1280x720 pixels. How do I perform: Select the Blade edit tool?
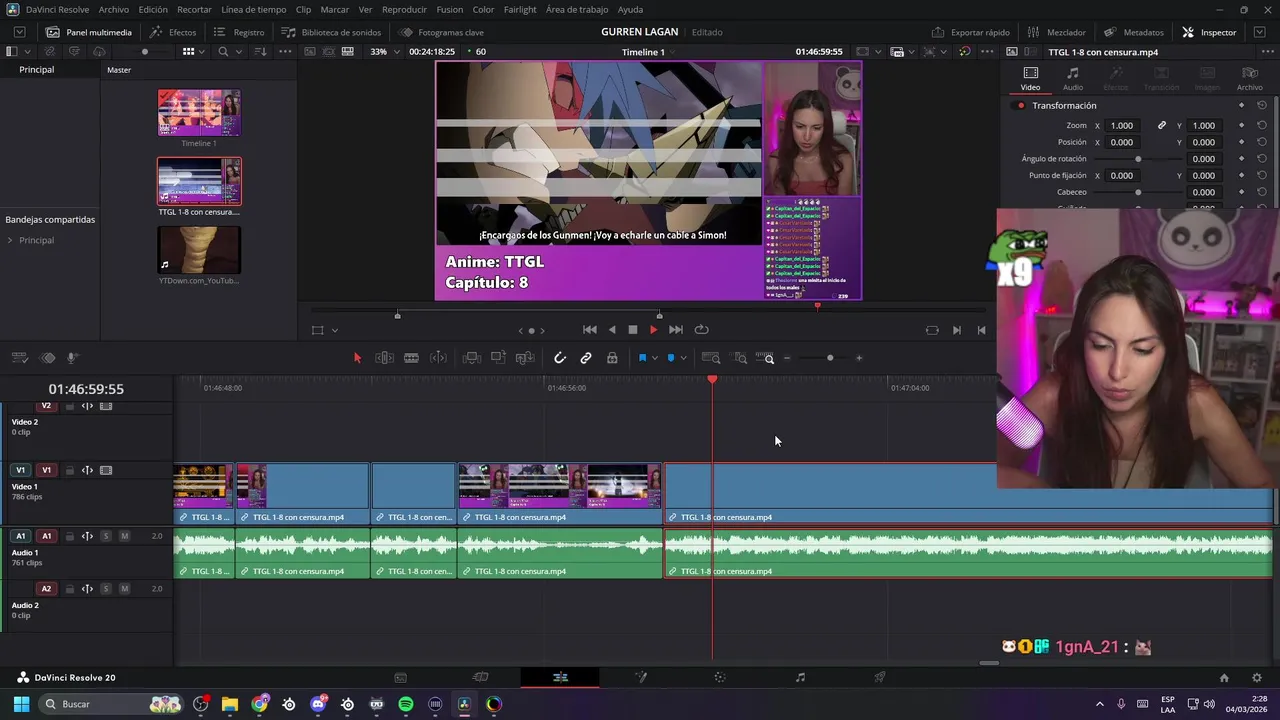[x=411, y=358]
